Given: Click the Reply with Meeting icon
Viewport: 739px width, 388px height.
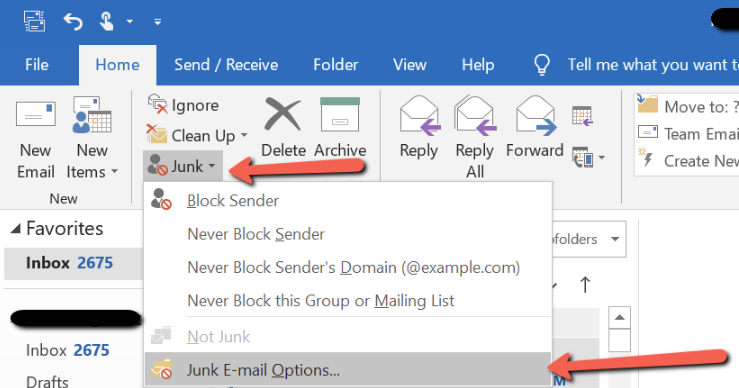Looking at the screenshot, I should 583,116.
